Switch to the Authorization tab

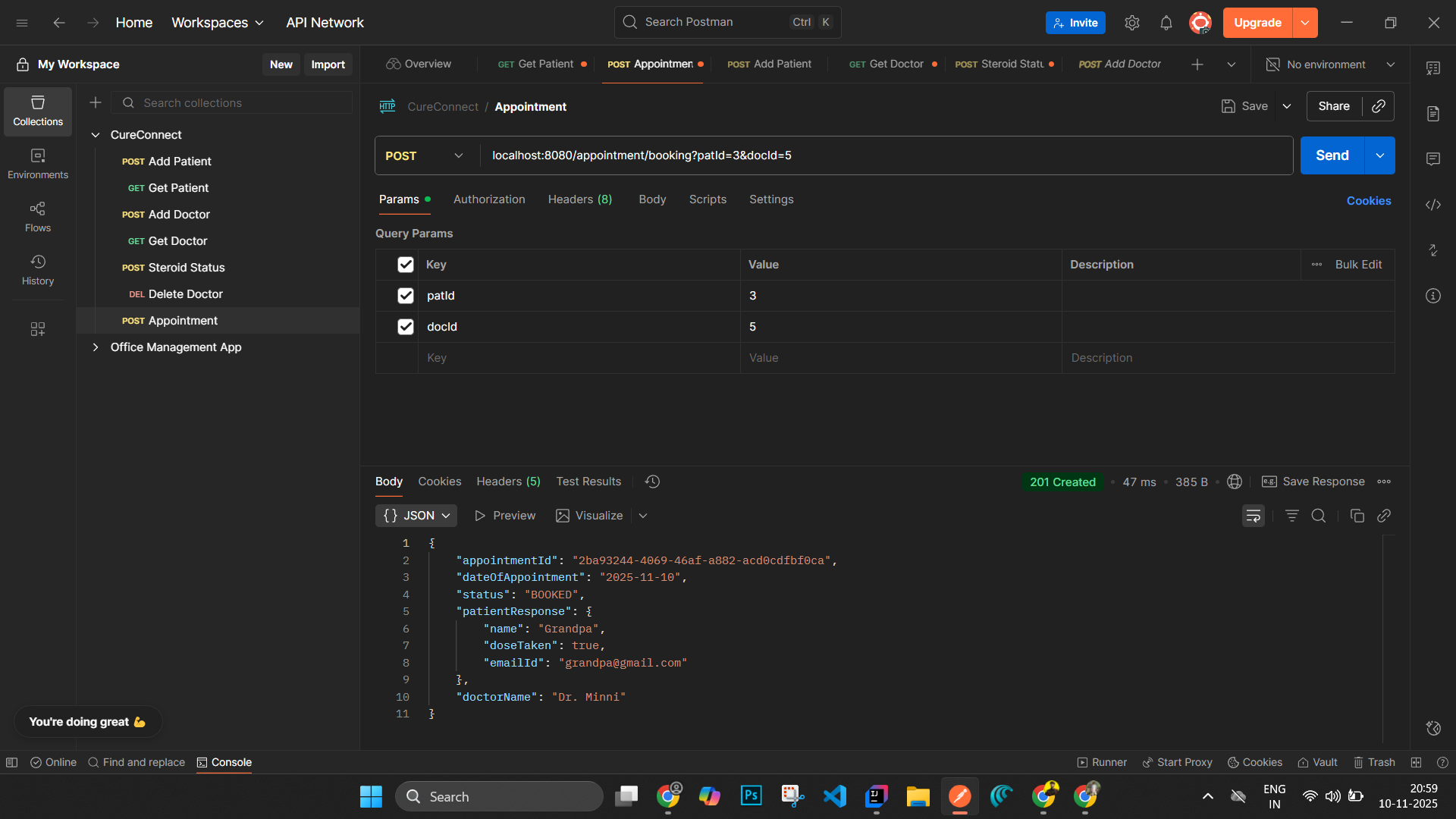pos(489,199)
